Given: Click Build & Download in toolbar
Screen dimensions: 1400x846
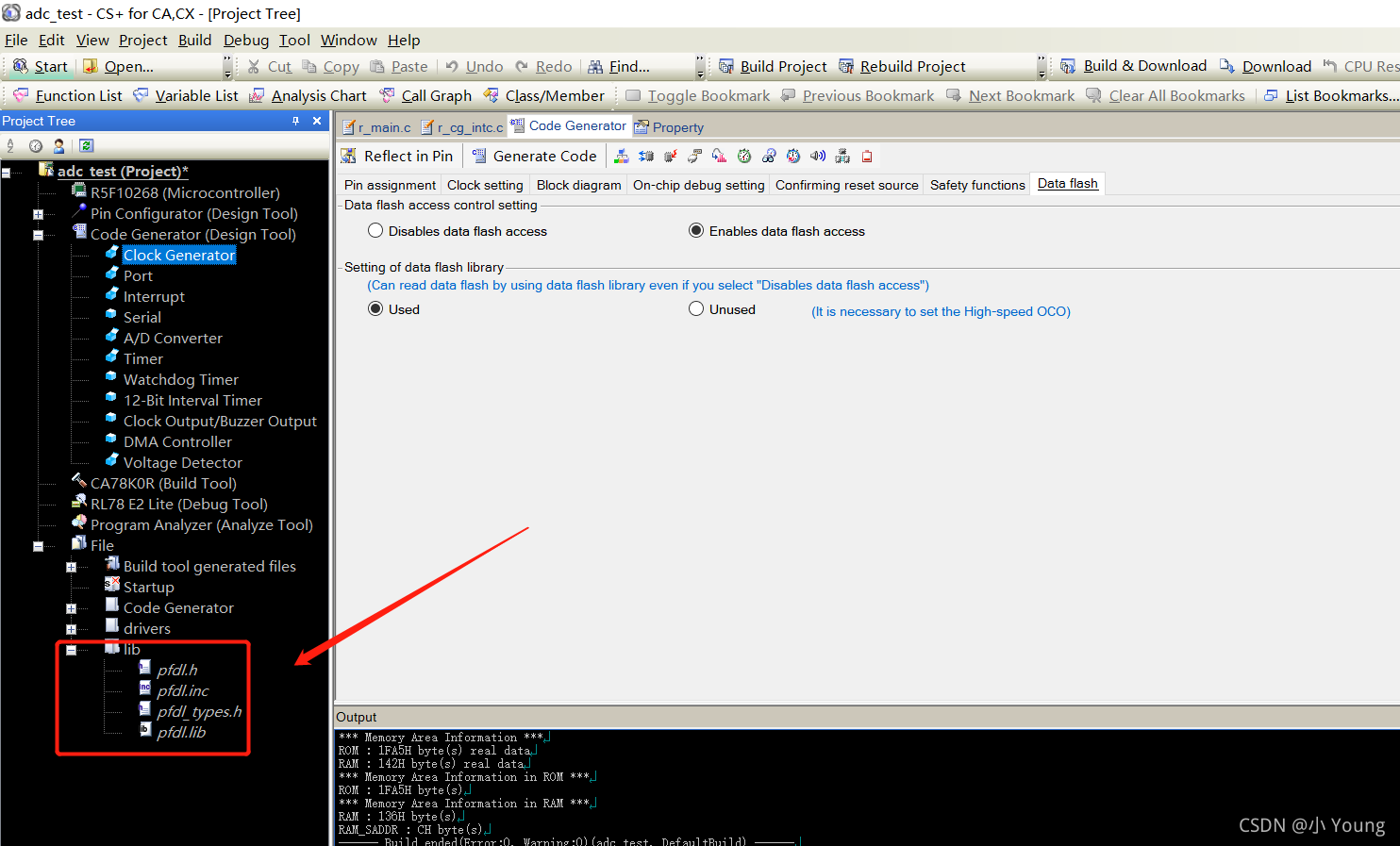Looking at the screenshot, I should 1134,66.
